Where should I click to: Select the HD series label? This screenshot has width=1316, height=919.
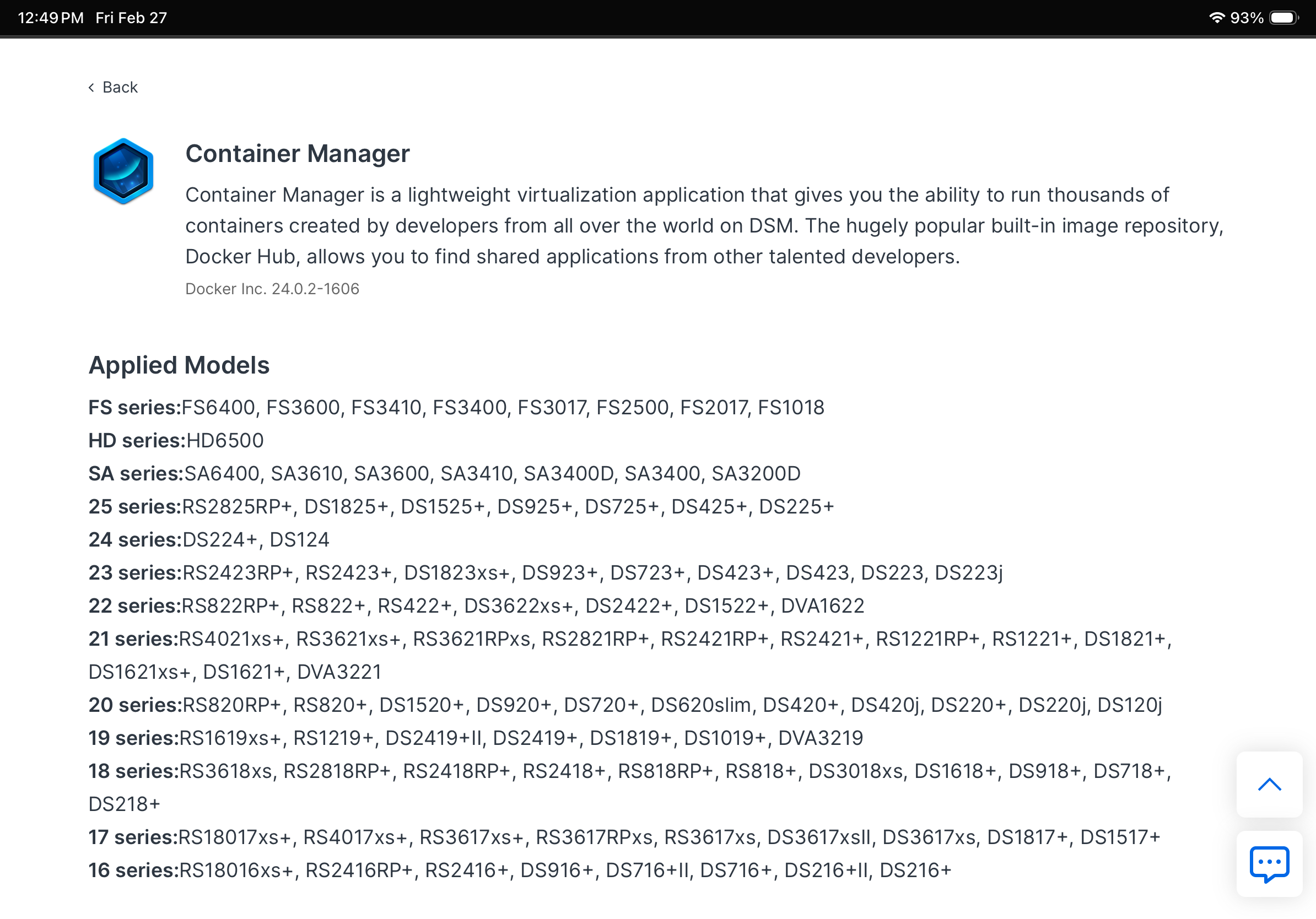point(137,441)
